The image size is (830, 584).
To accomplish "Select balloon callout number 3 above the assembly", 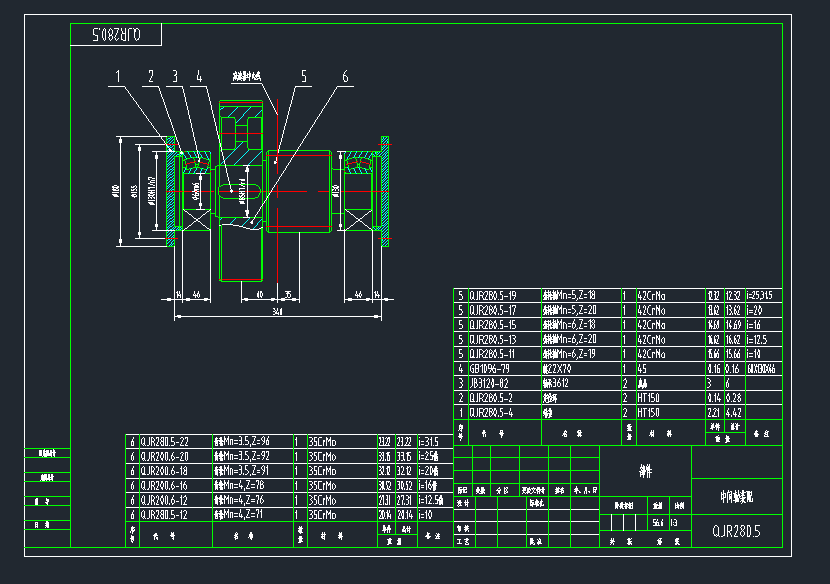I will pos(175,77).
